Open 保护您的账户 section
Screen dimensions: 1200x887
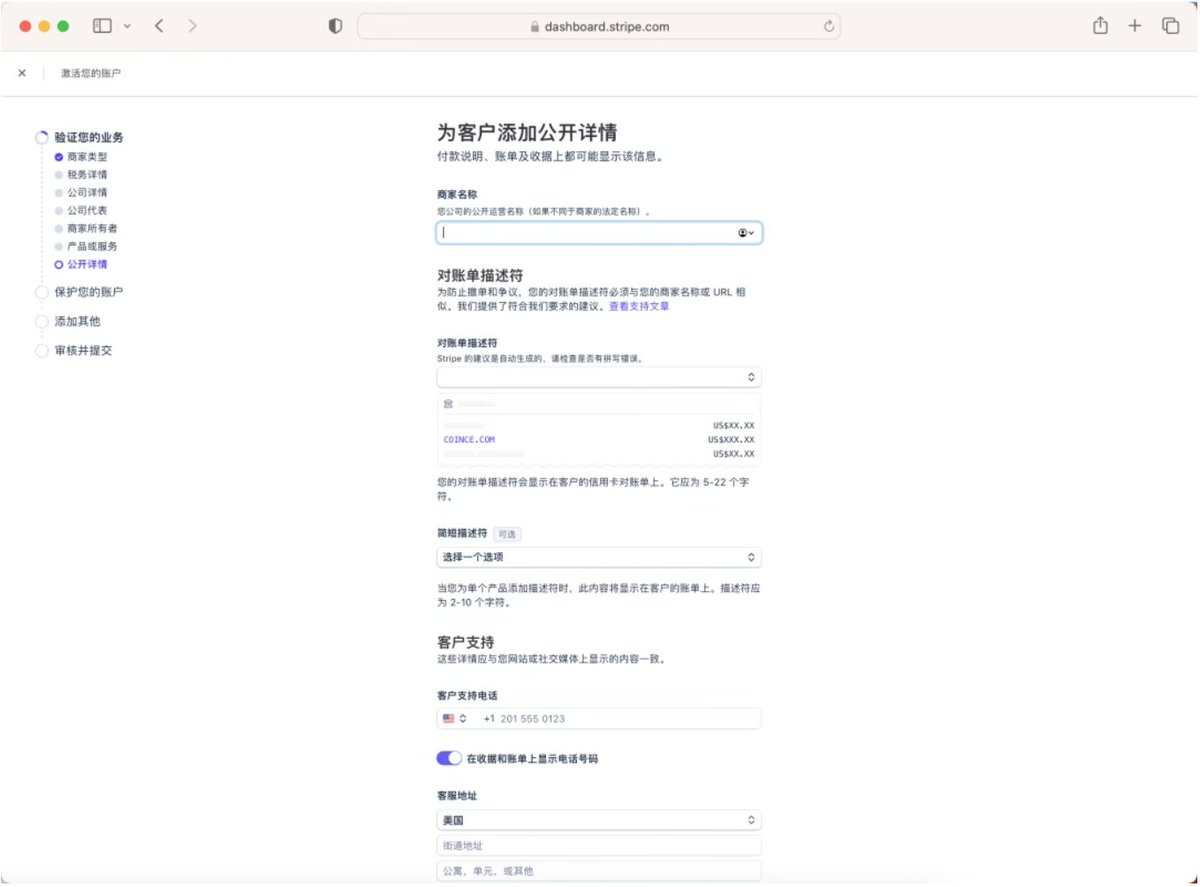pyautogui.click(x=89, y=292)
